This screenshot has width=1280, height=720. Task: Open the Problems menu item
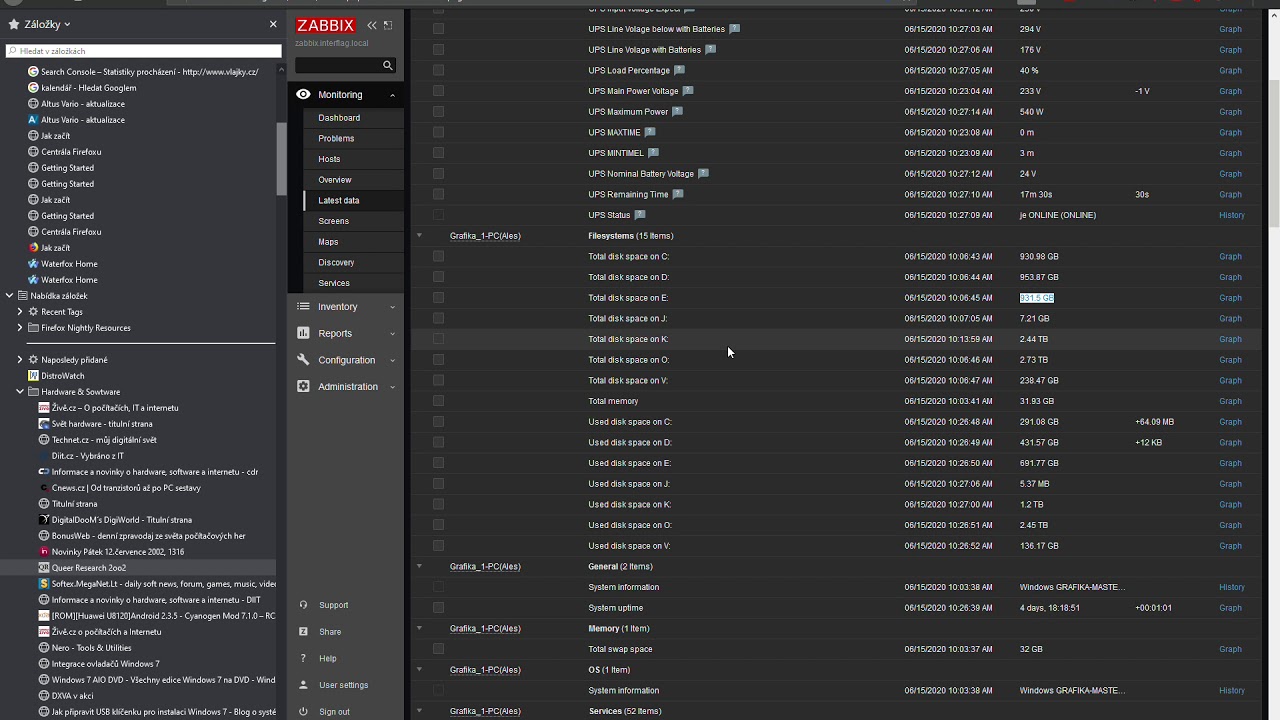pos(336,138)
